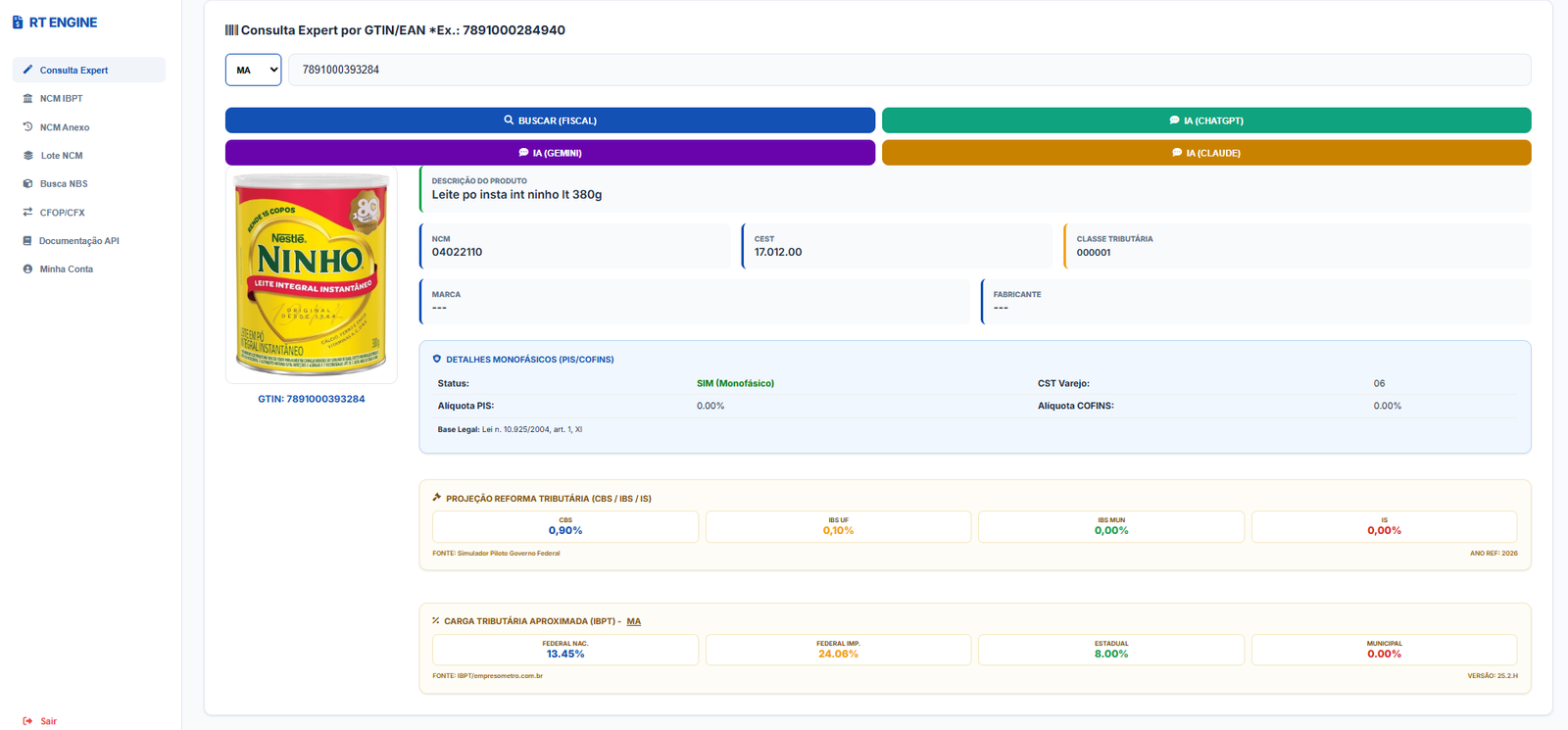Image resolution: width=1568 pixels, height=730 pixels.
Task: Click the MA link in Carga Tributária header
Action: (633, 621)
